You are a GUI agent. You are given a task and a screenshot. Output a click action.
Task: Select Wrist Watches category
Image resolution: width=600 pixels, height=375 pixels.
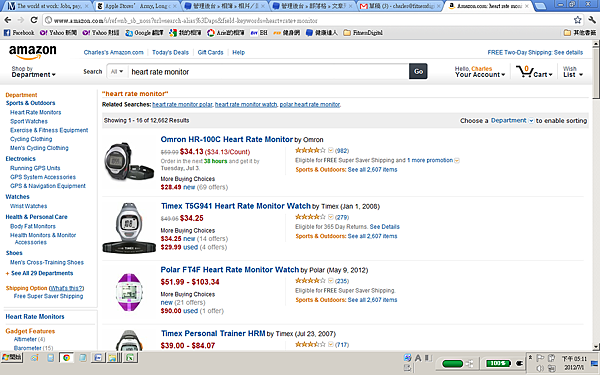tap(28, 206)
